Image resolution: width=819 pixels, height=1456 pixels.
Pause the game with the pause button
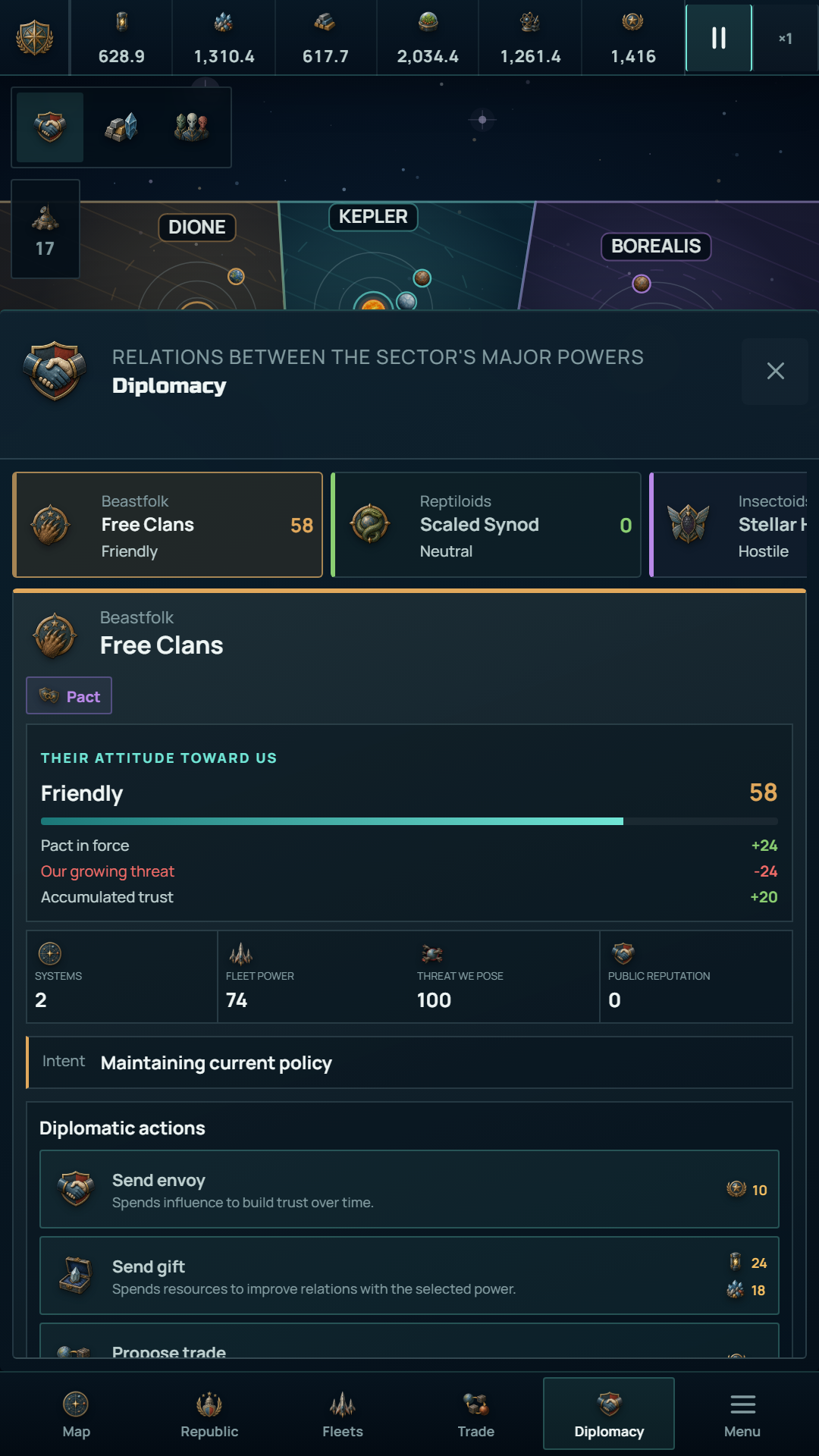718,38
